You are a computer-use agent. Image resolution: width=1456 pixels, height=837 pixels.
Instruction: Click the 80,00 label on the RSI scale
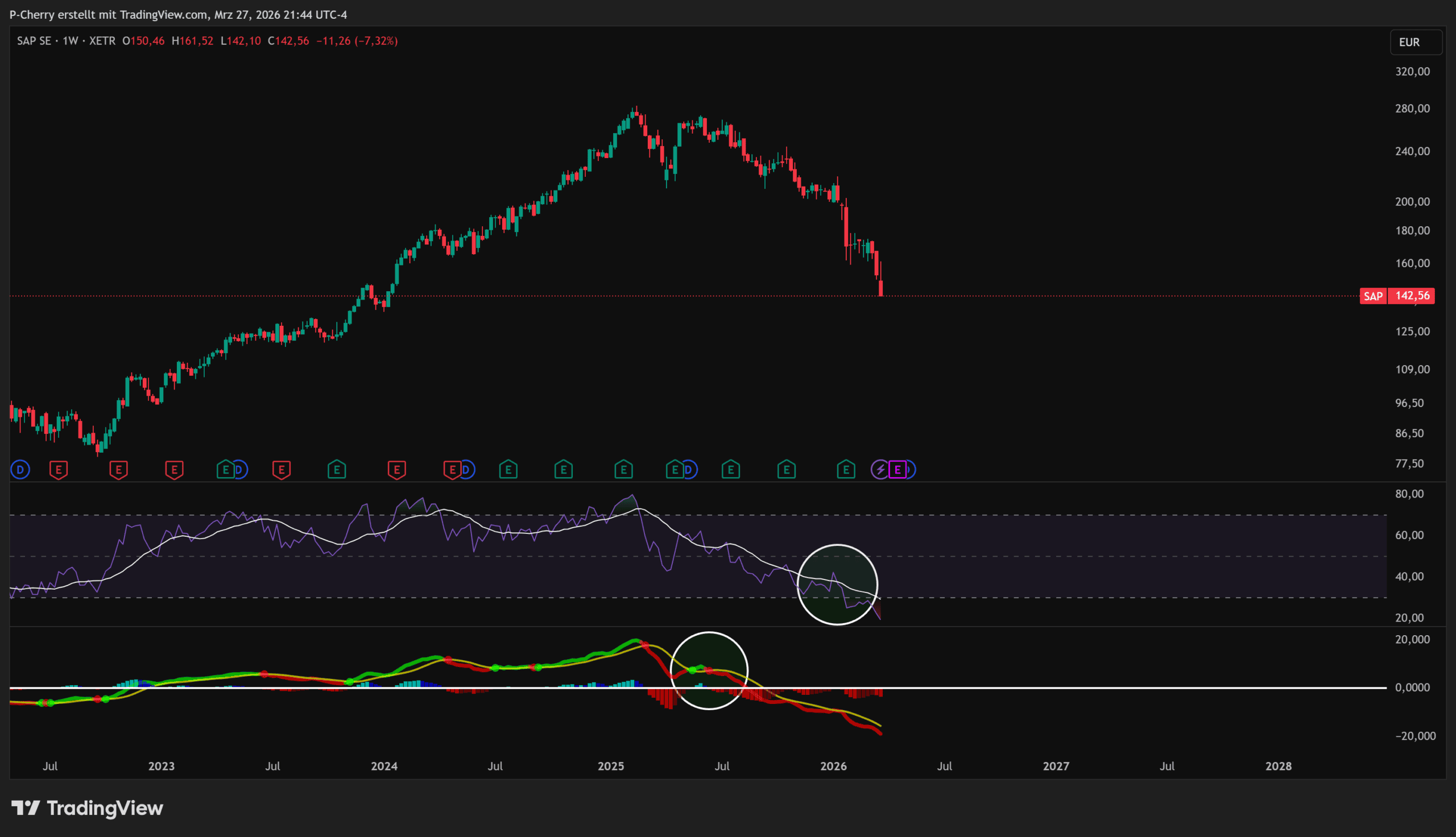[1409, 494]
